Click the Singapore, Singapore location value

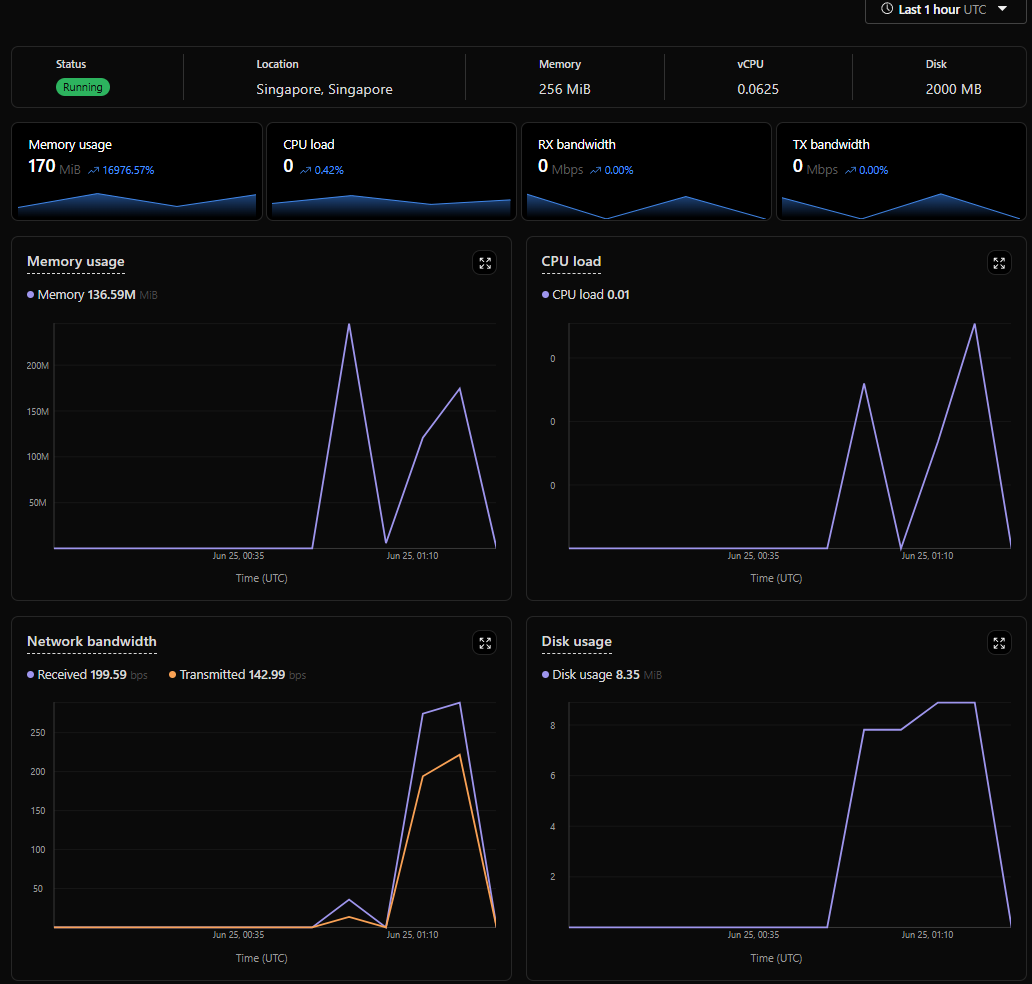[x=324, y=90]
